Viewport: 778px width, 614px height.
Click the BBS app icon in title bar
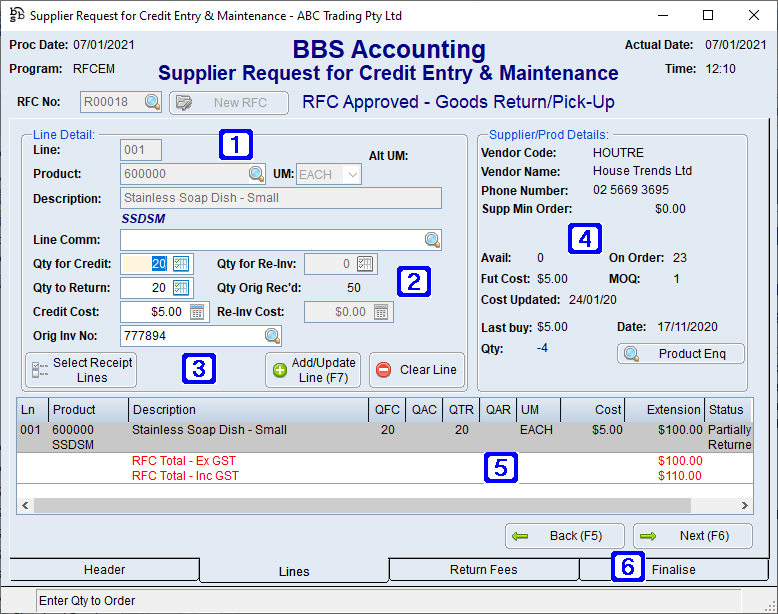click(x=17, y=15)
